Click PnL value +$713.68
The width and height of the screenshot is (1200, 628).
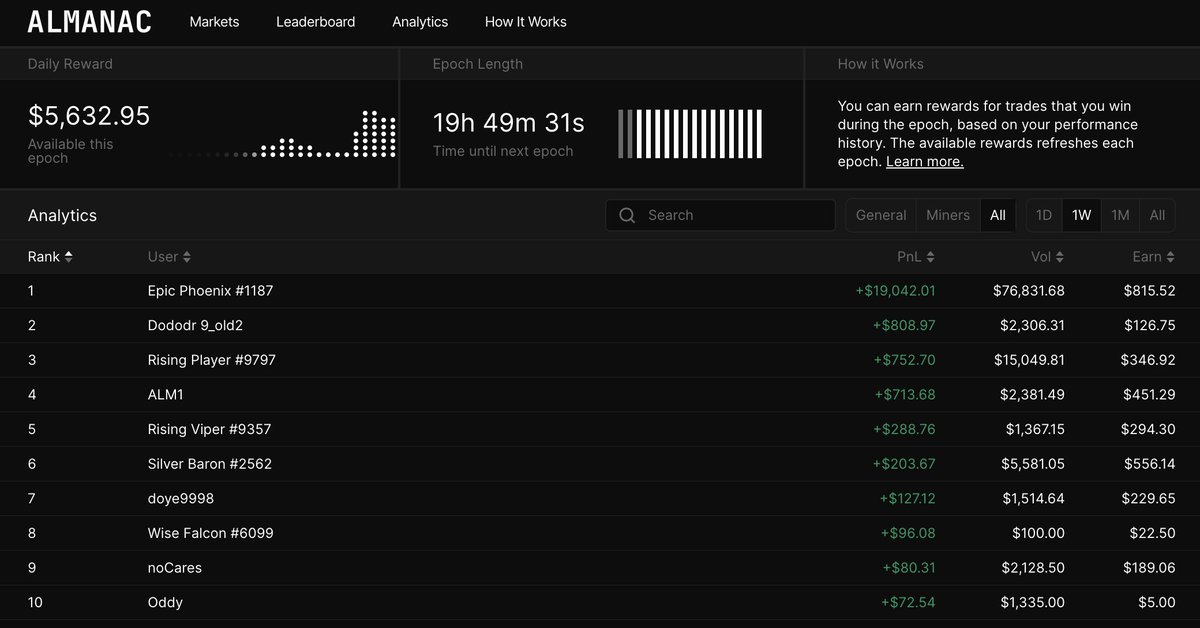[904, 394]
